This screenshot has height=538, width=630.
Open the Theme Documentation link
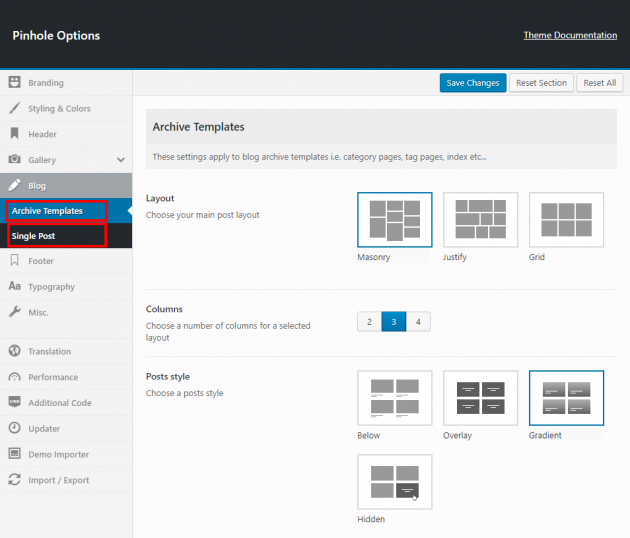[570, 35]
